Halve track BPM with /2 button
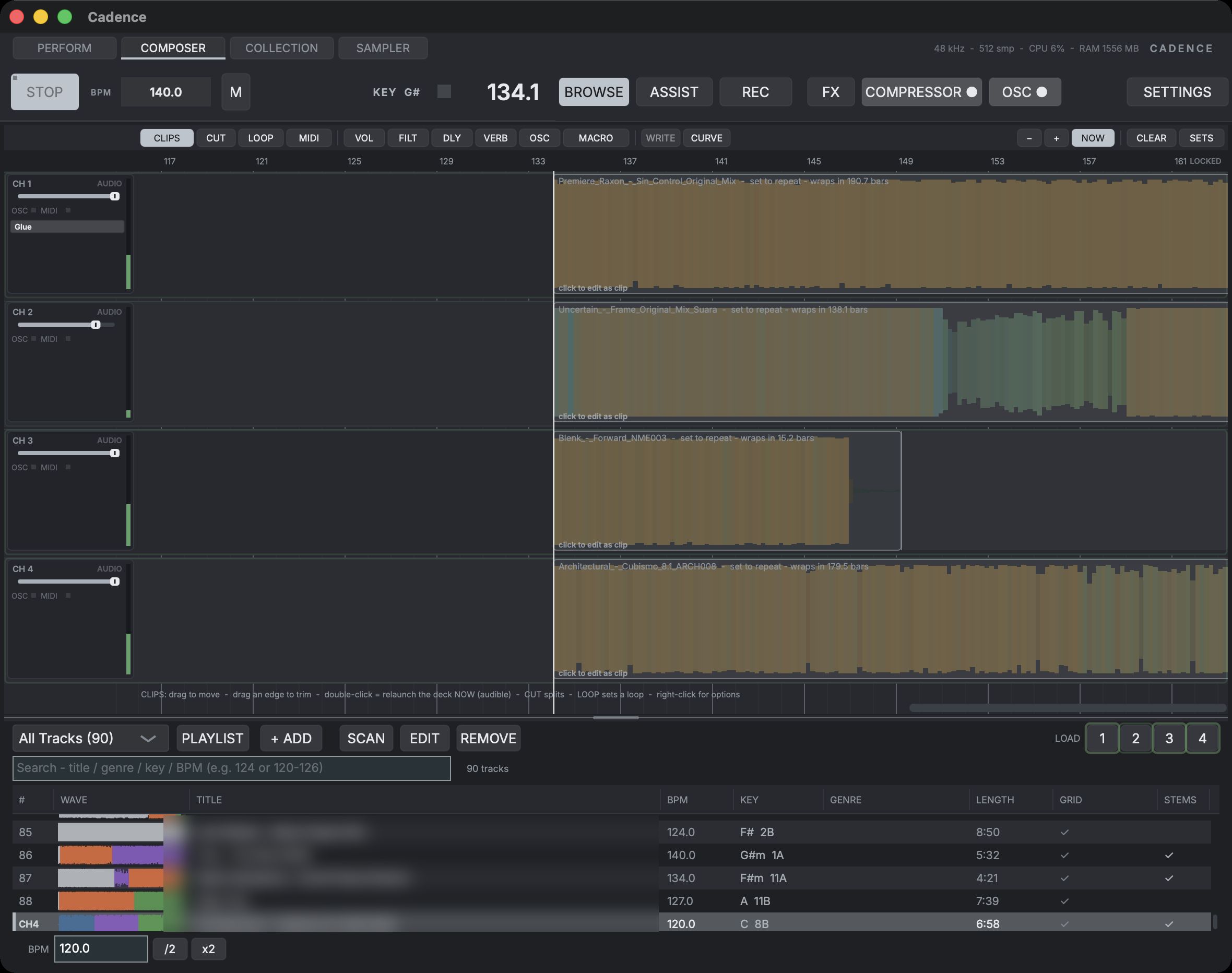The image size is (1232, 973). point(170,949)
